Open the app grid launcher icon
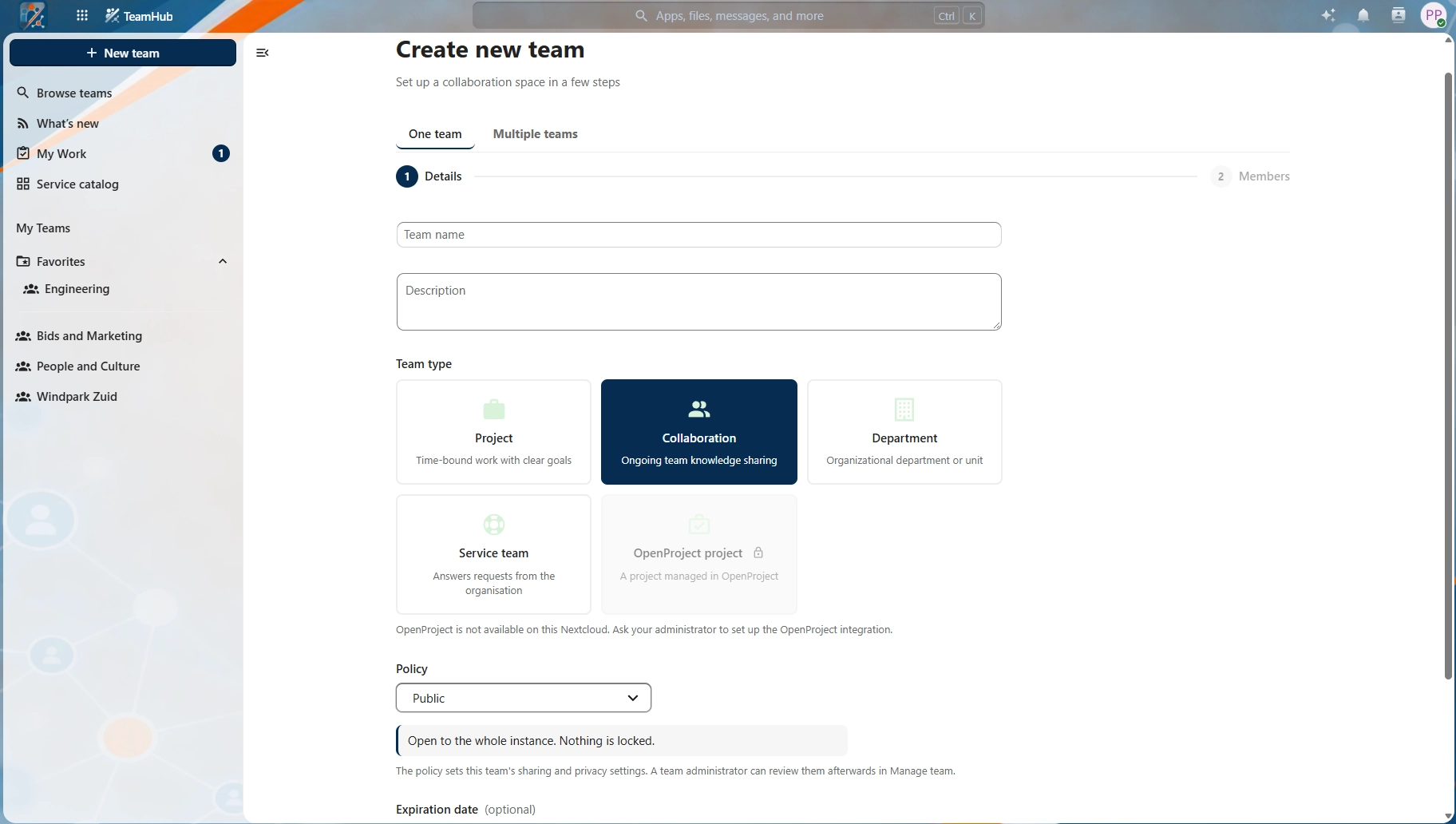The image size is (1456, 824). click(82, 15)
